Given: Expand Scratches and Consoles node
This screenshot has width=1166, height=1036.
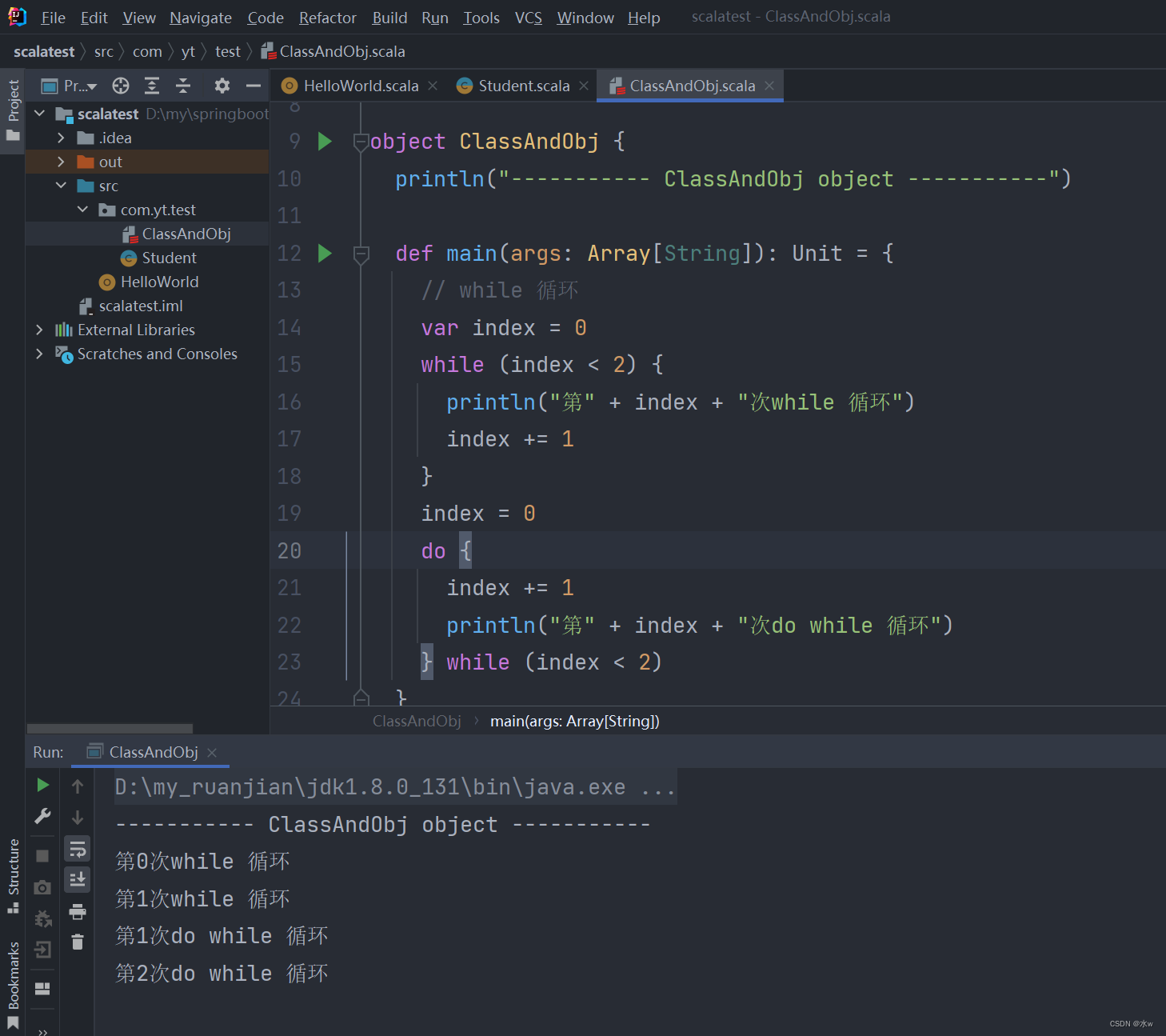Looking at the screenshot, I should click(39, 354).
